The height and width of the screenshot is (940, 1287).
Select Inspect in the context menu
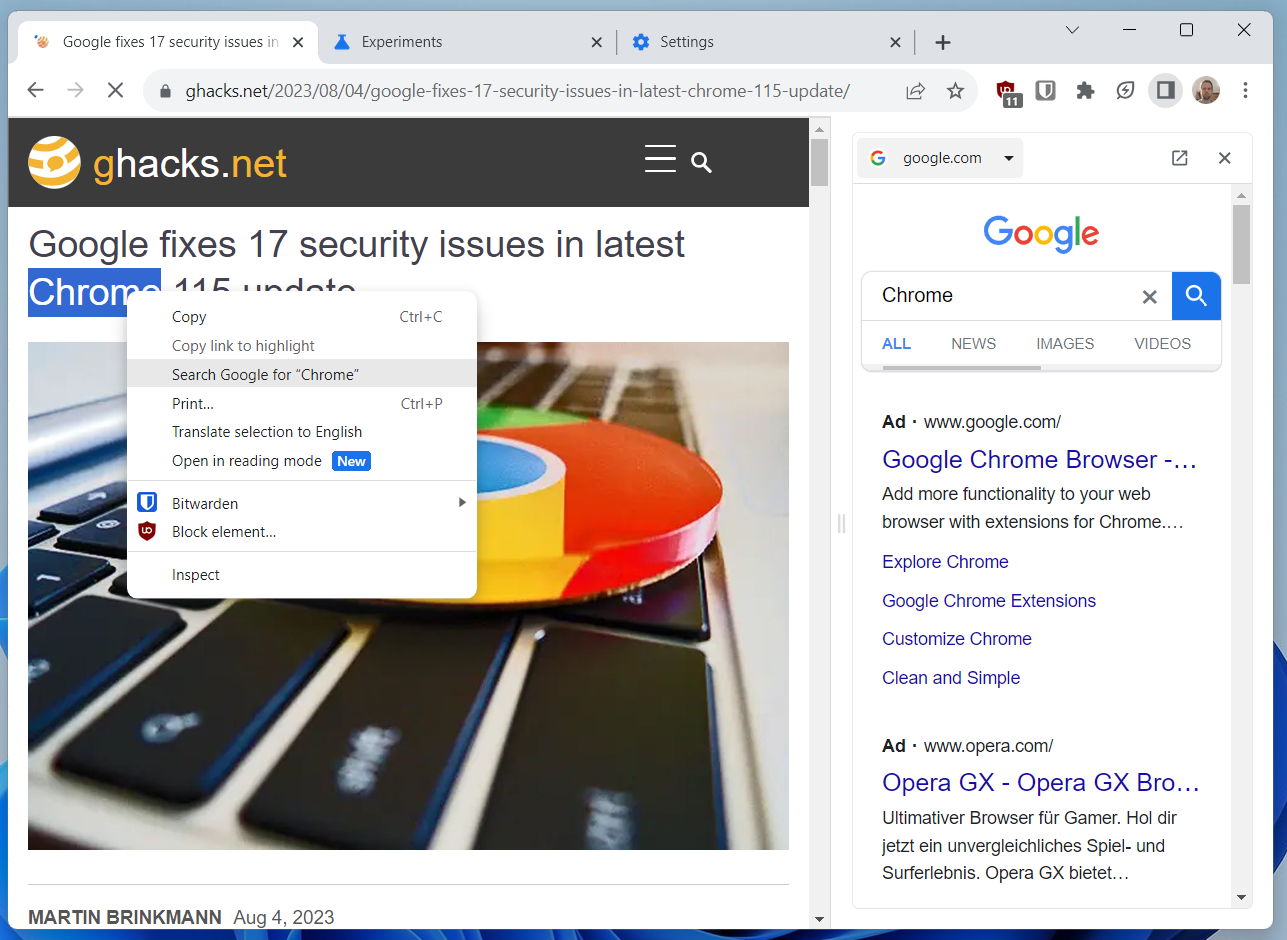[x=302, y=575]
